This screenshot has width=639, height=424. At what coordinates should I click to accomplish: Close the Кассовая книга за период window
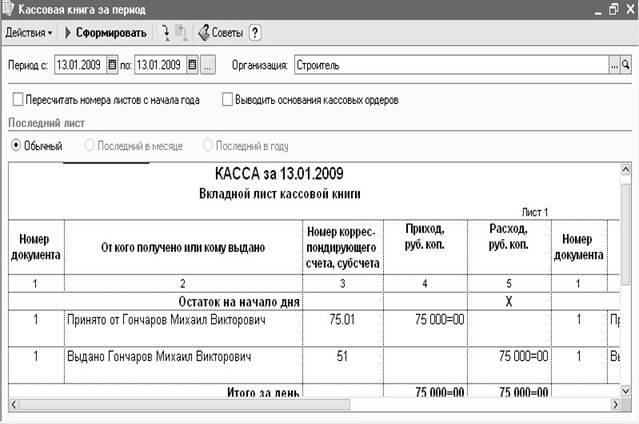[630, 9]
